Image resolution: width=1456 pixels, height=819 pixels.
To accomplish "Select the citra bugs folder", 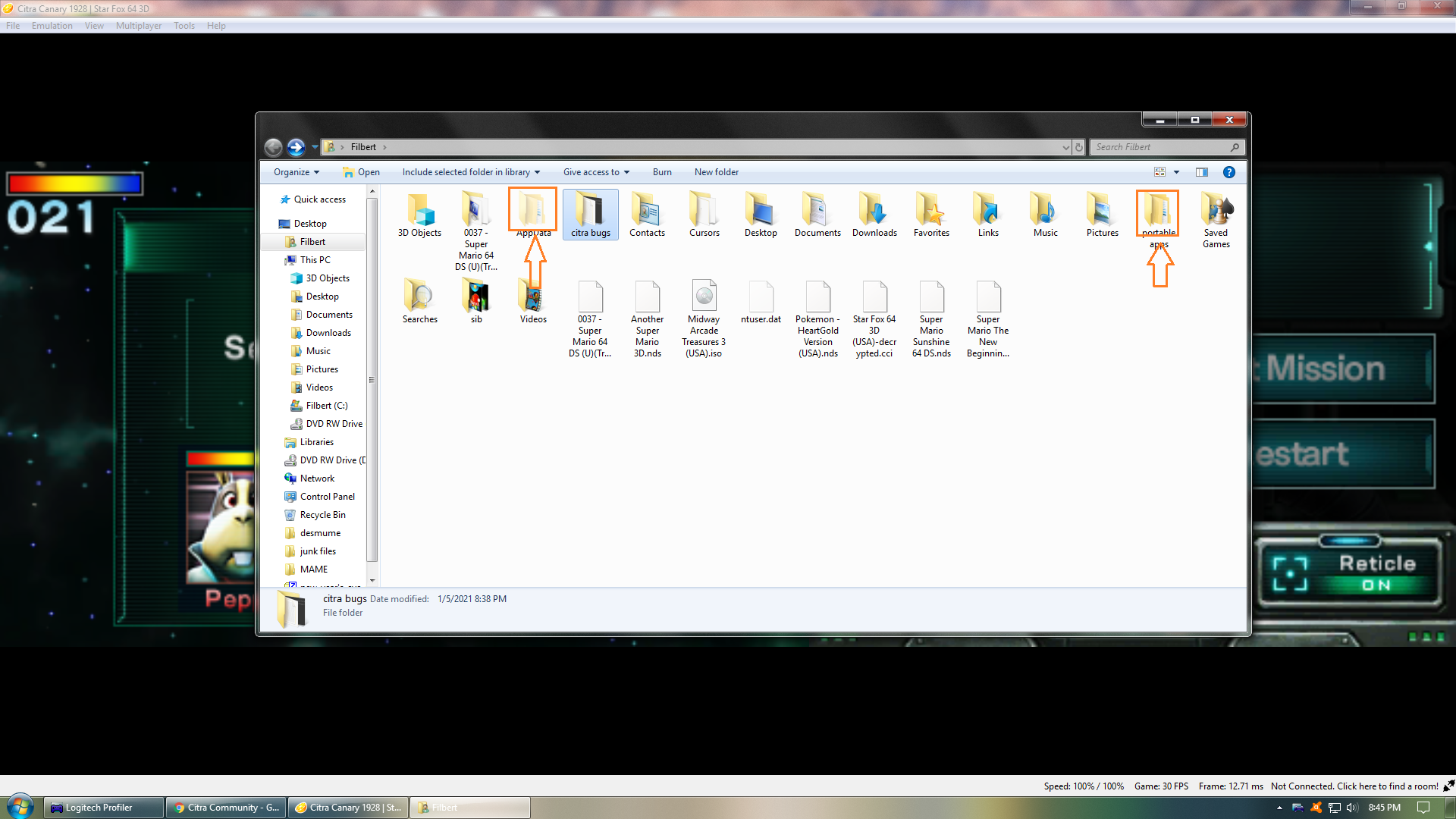I will [591, 215].
